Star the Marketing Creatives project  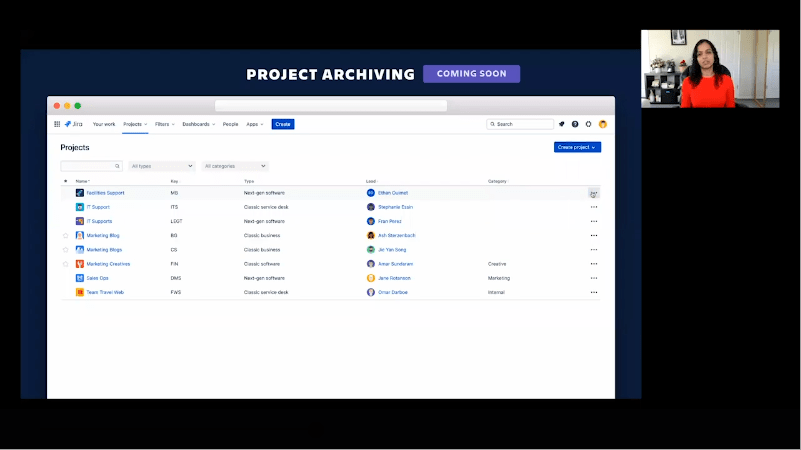click(66, 264)
